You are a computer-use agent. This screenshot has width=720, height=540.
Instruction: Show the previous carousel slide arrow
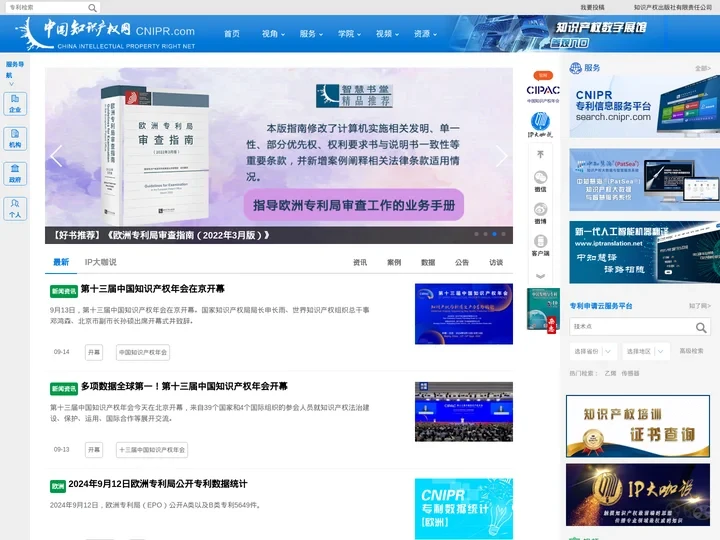(56, 156)
